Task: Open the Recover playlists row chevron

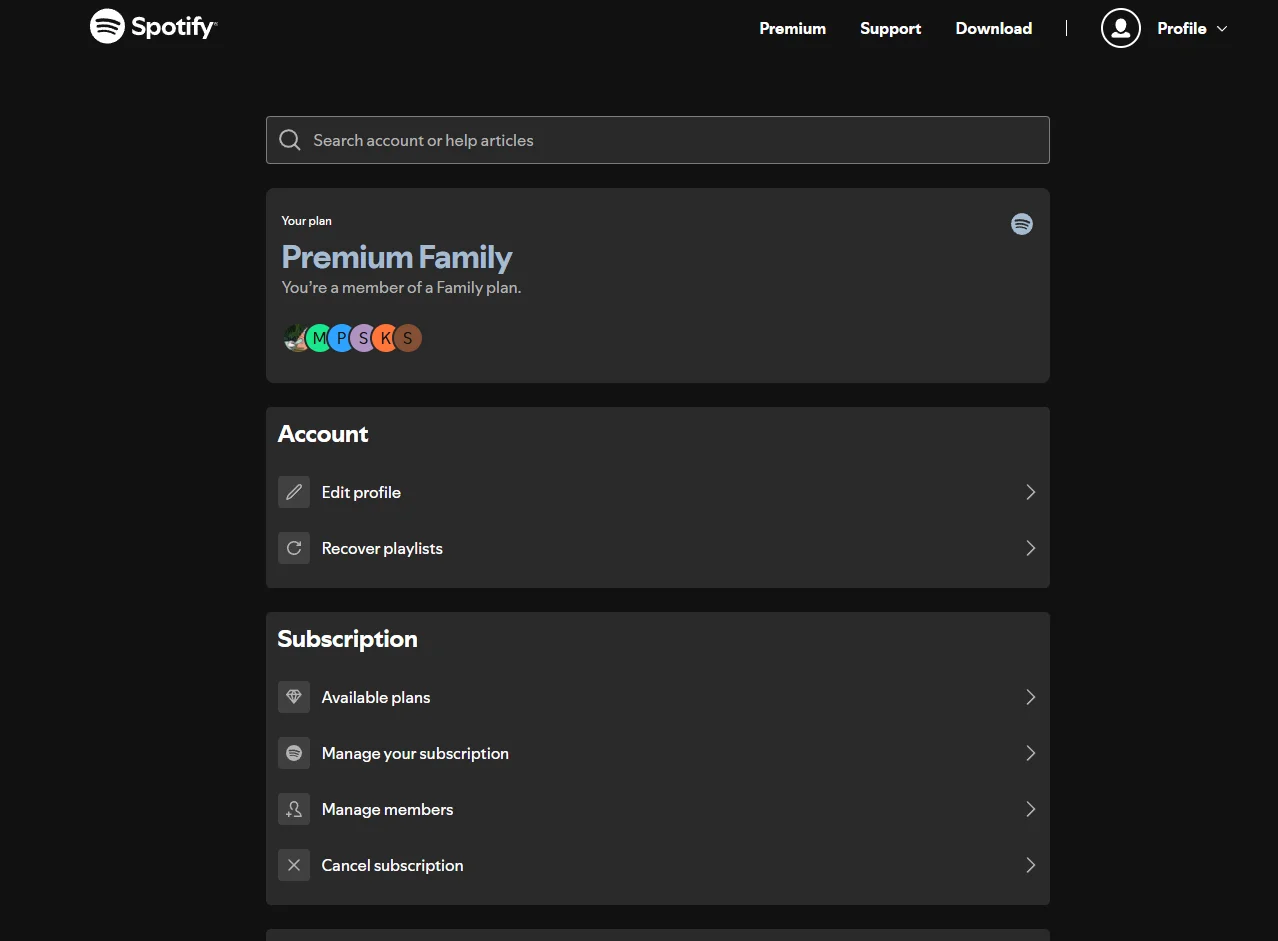Action: point(1030,548)
